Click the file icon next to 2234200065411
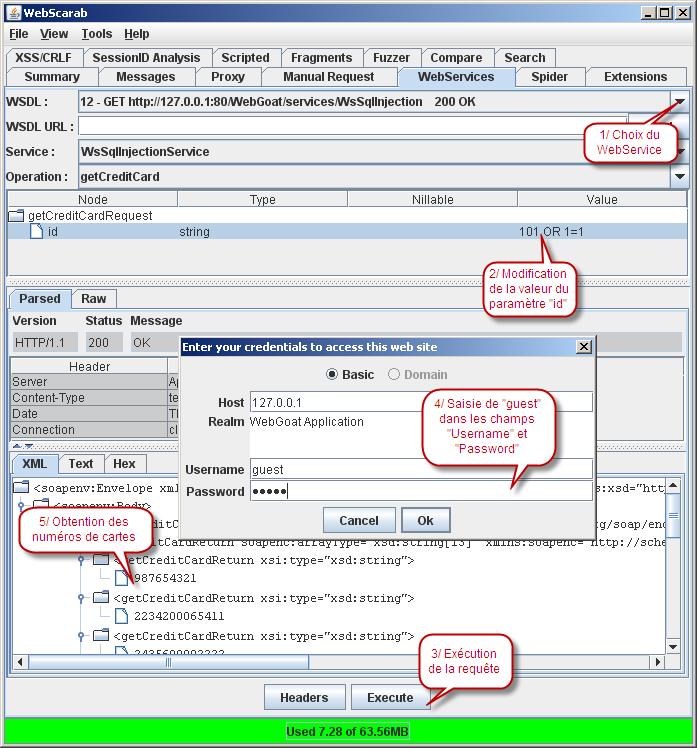This screenshot has width=697, height=748. (x=121, y=616)
